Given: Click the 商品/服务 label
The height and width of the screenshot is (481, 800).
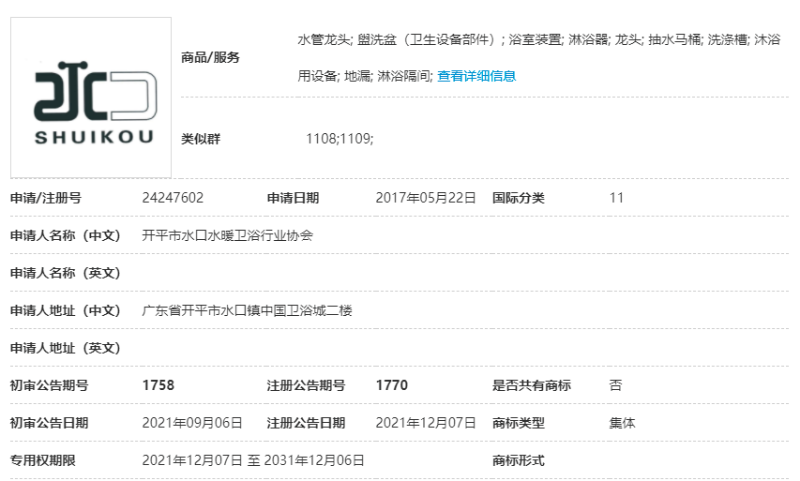Looking at the screenshot, I should (210, 57).
